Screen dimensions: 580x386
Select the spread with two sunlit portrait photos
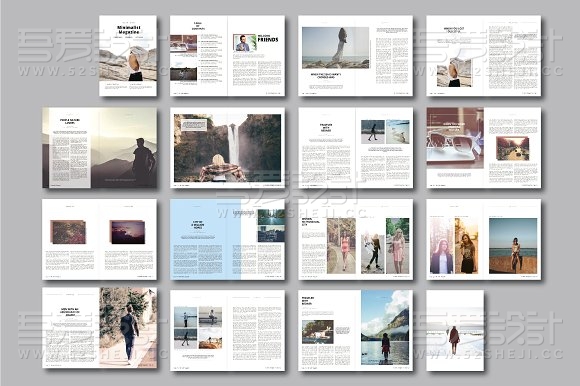point(484,240)
